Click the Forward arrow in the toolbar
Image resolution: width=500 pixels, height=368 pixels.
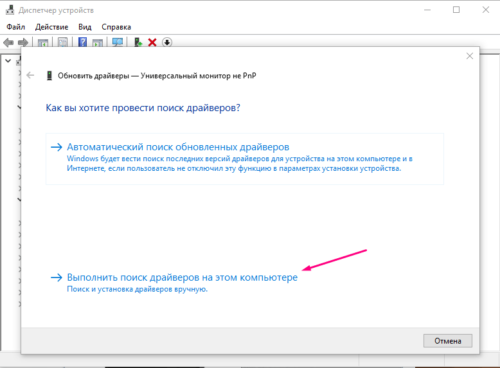[x=23, y=42]
